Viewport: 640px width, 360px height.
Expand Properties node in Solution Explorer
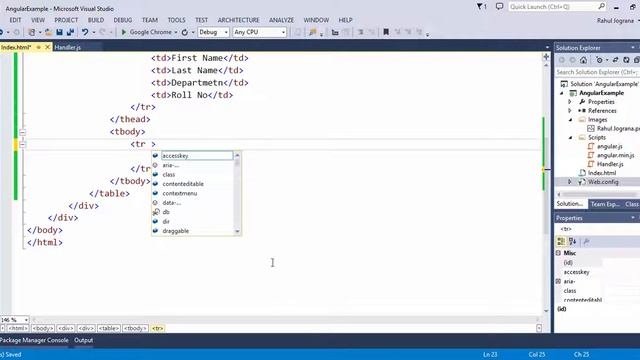pos(570,102)
